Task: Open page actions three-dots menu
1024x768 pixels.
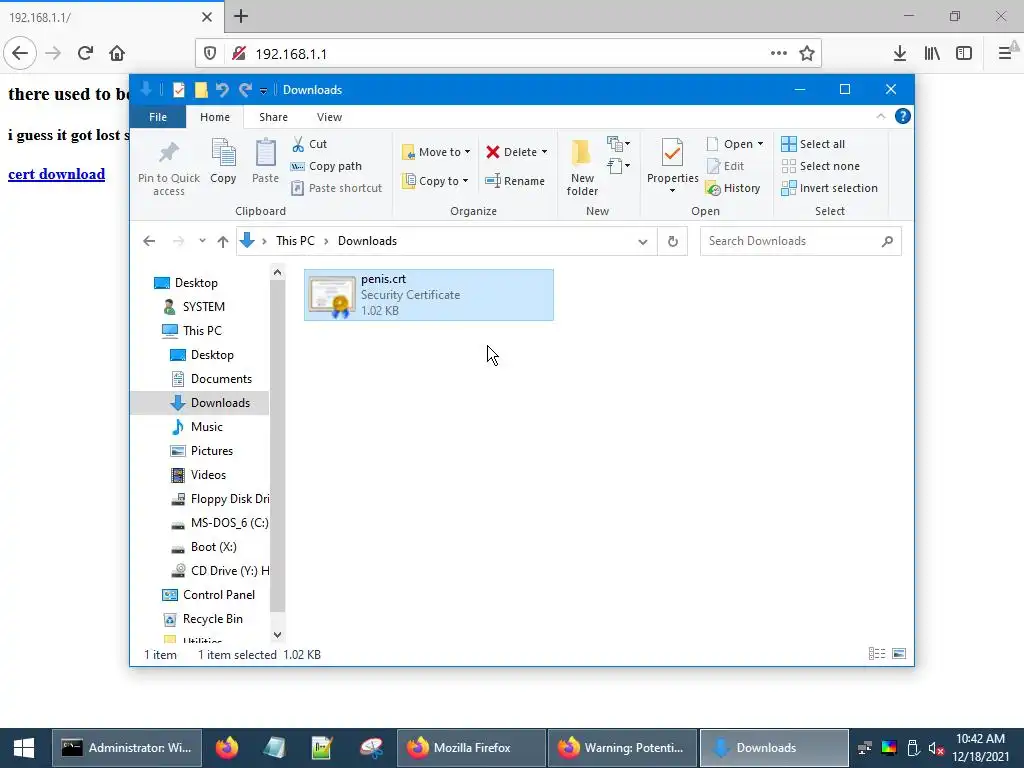Action: tap(778, 54)
